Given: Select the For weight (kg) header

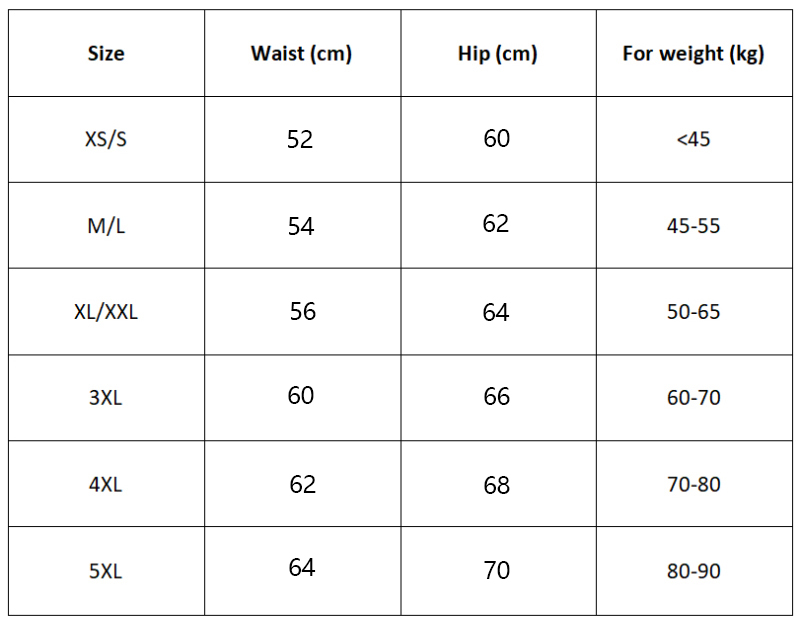Looking at the screenshot, I should point(693,54).
